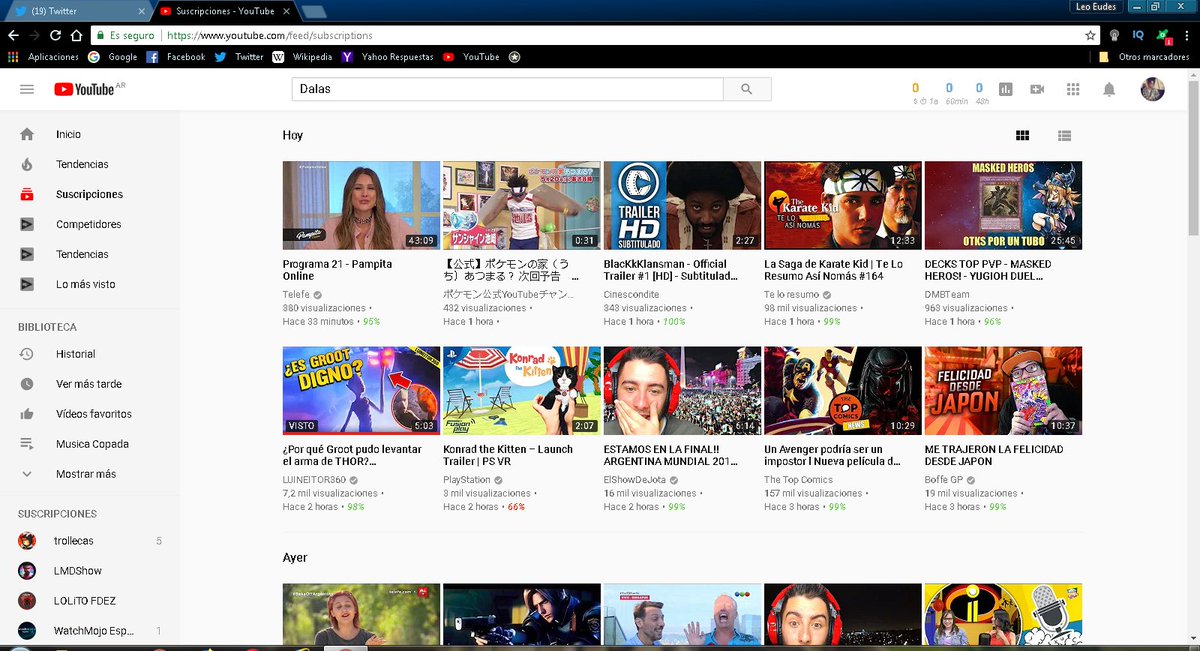This screenshot has height=651, width=1200.
Task: Play Felicidad desde Japón thumbnail
Action: (x=1003, y=390)
